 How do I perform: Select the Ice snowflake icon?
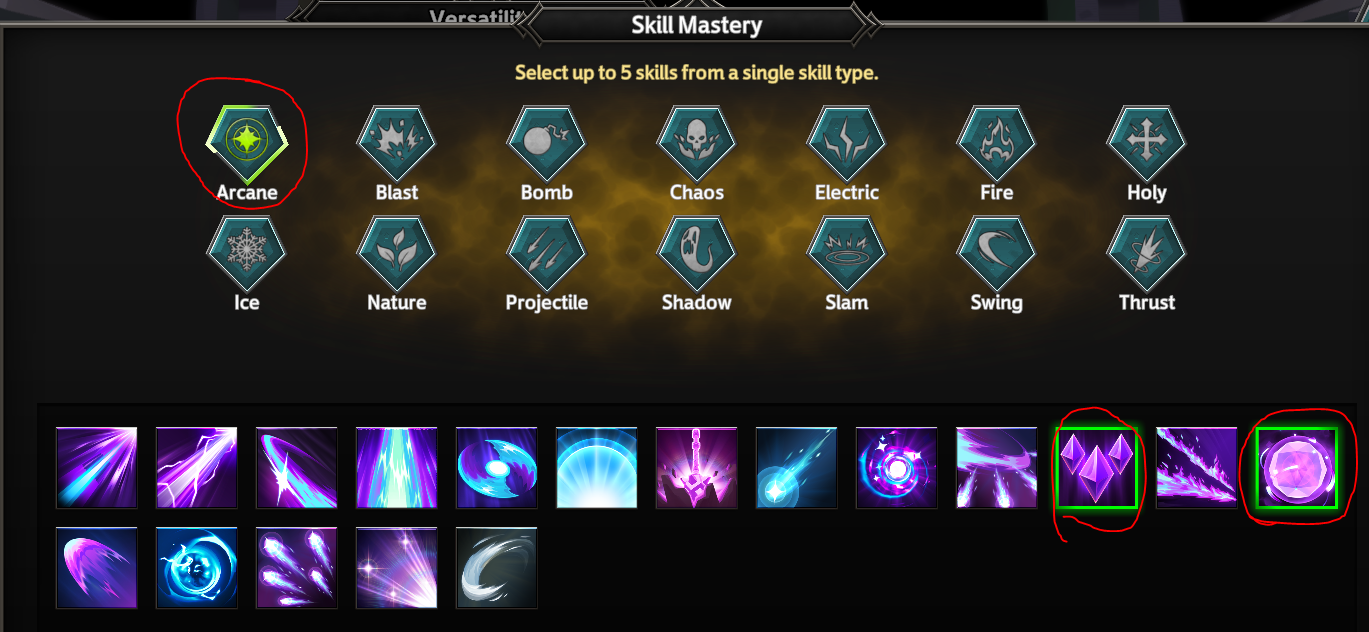coord(246,252)
